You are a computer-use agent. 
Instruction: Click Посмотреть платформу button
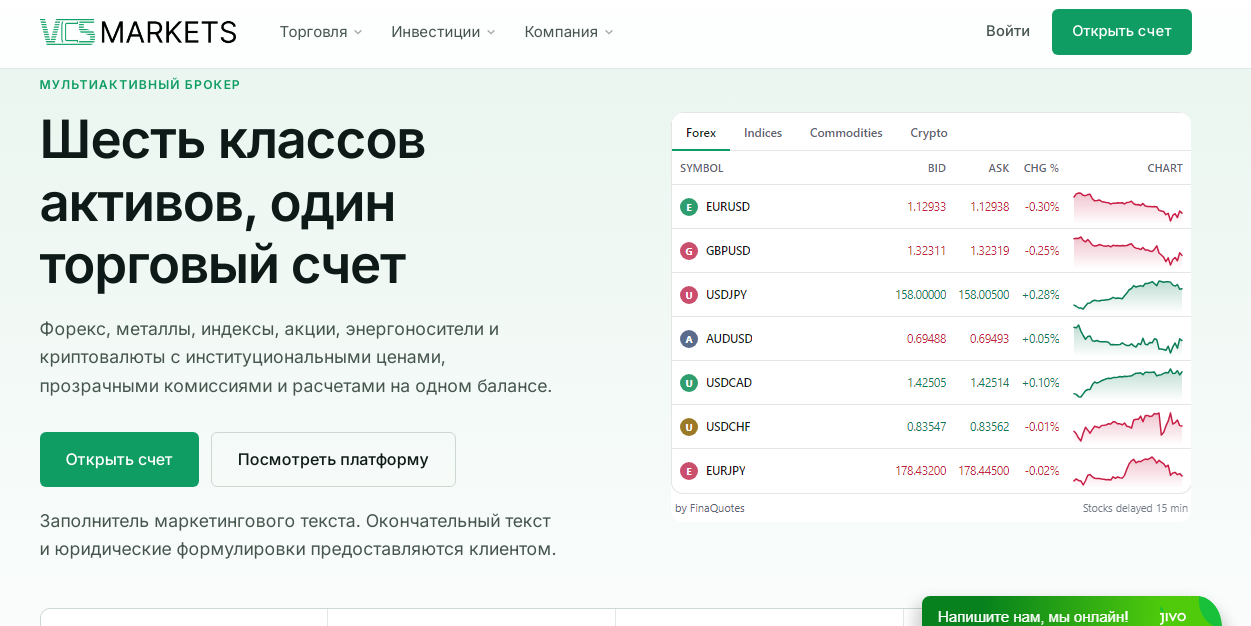333,460
